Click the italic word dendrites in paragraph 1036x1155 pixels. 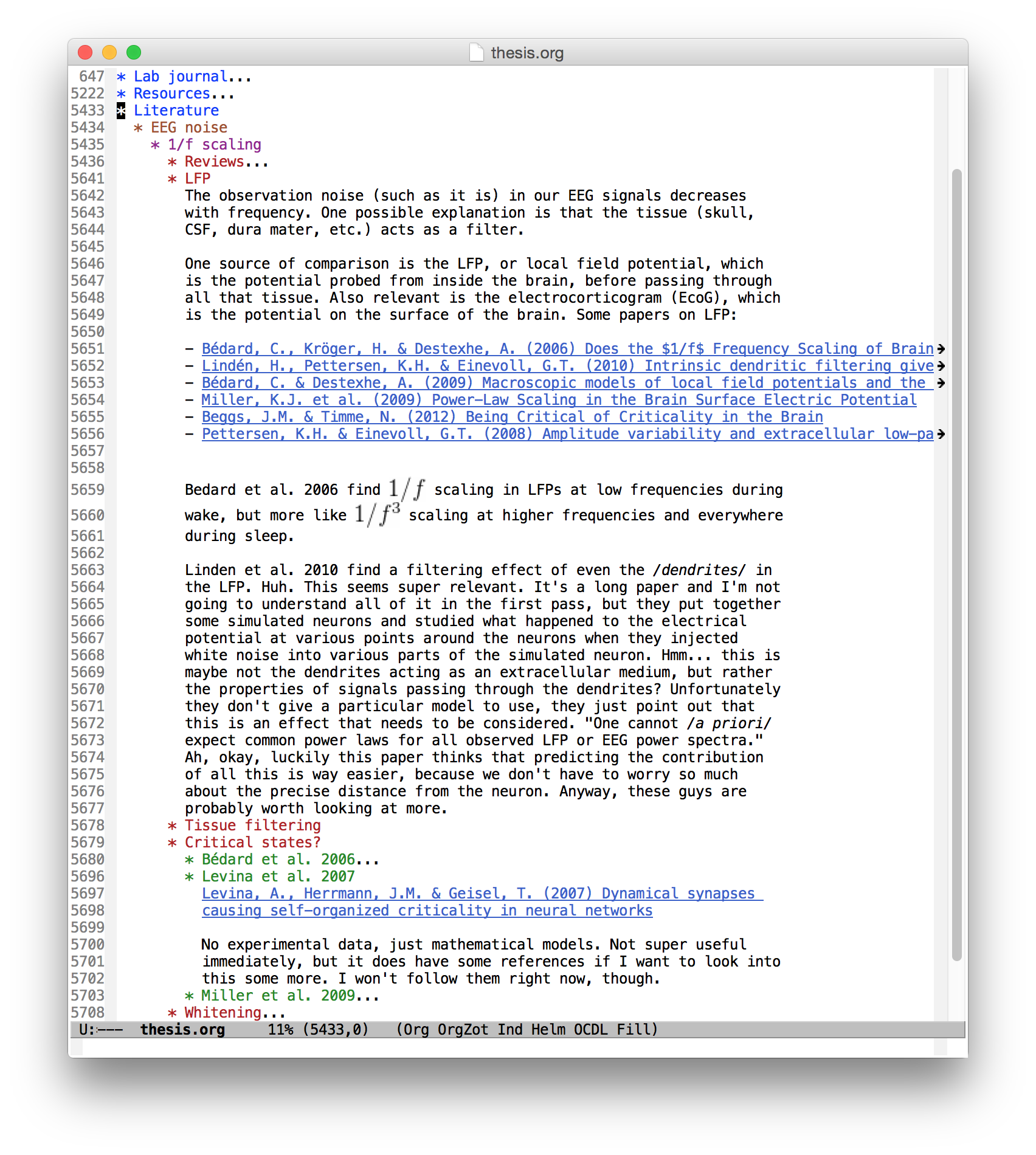tap(699, 570)
